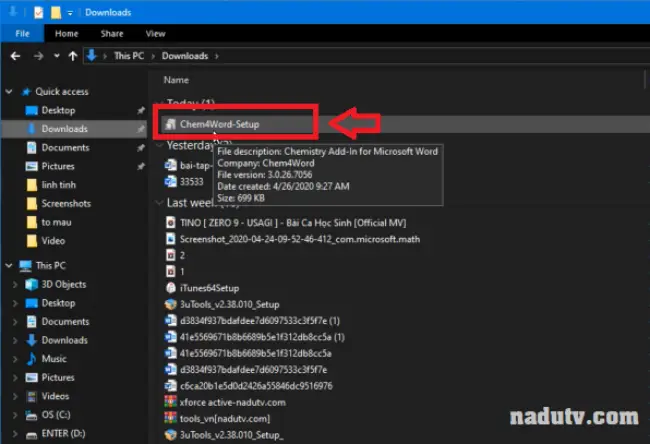The height and width of the screenshot is (444, 650).
Task: Expand Pictures under This PC
Action: pyautogui.click(x=15, y=378)
